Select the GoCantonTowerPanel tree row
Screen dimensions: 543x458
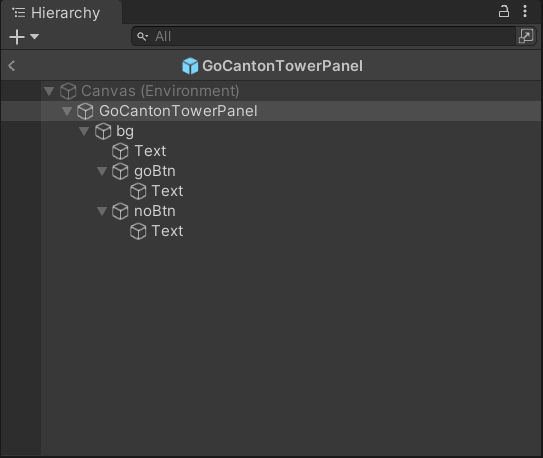coord(271,111)
